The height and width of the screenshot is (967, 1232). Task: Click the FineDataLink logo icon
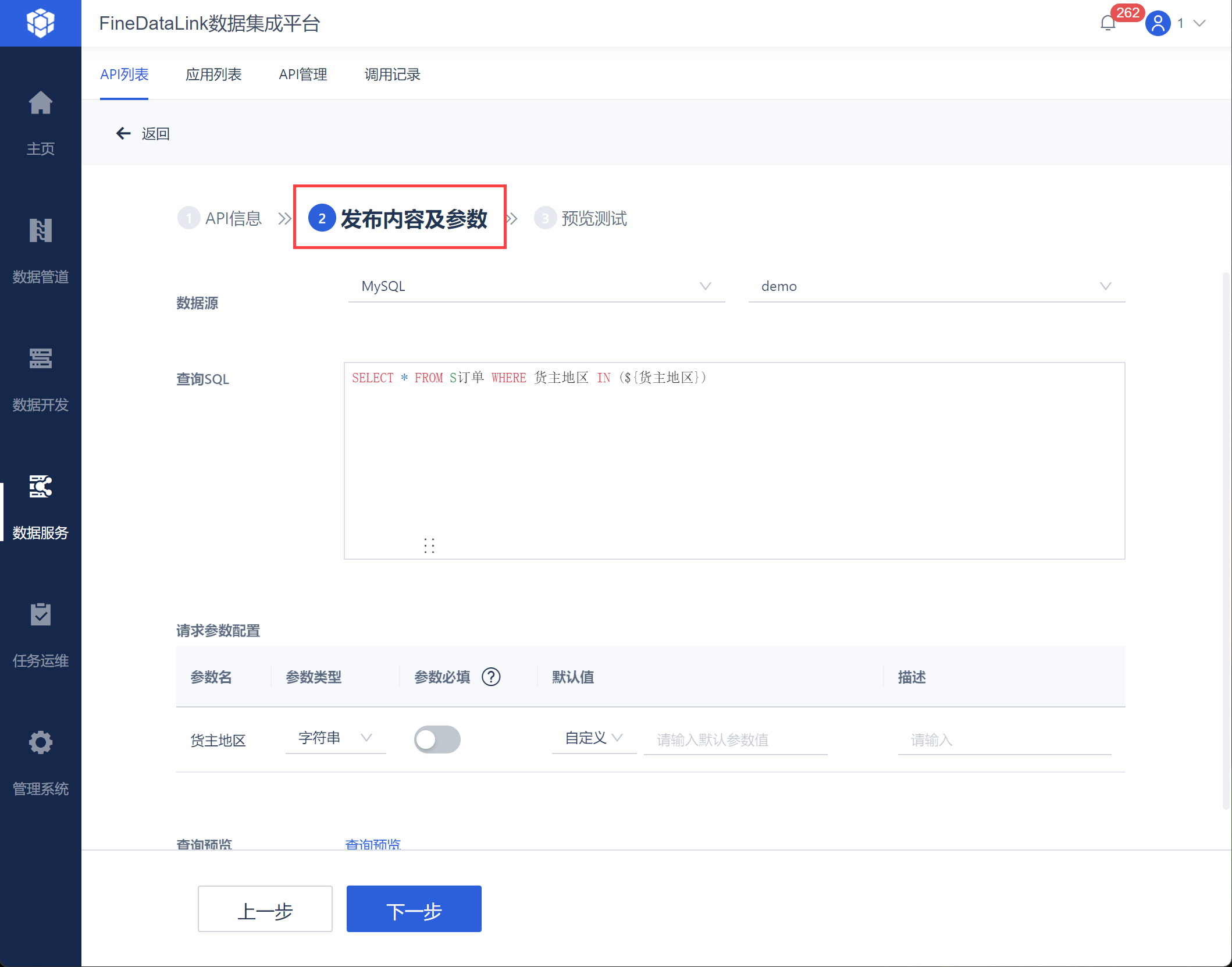tap(40, 23)
